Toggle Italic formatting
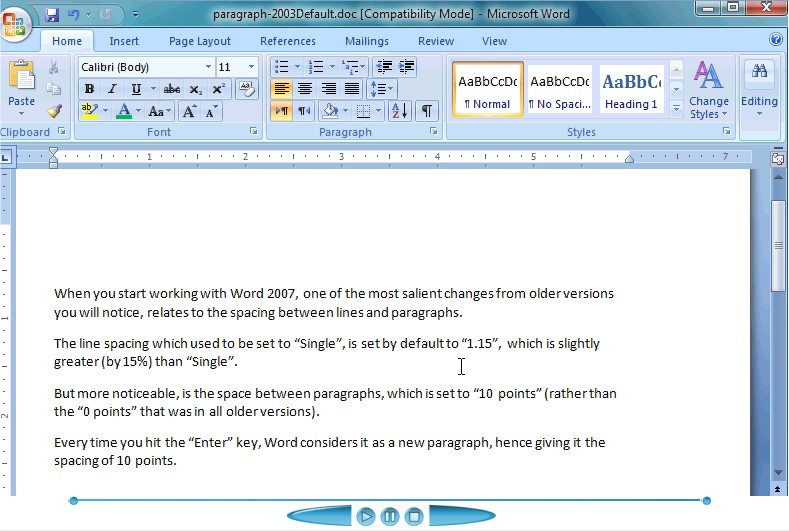This screenshot has height=531, width=789. click(x=112, y=89)
